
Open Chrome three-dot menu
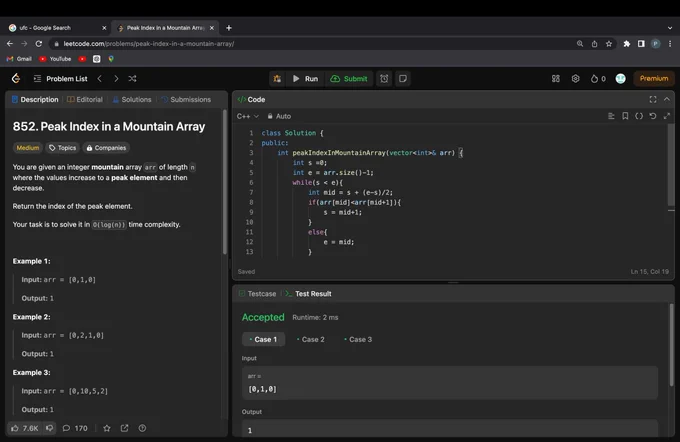click(x=670, y=44)
